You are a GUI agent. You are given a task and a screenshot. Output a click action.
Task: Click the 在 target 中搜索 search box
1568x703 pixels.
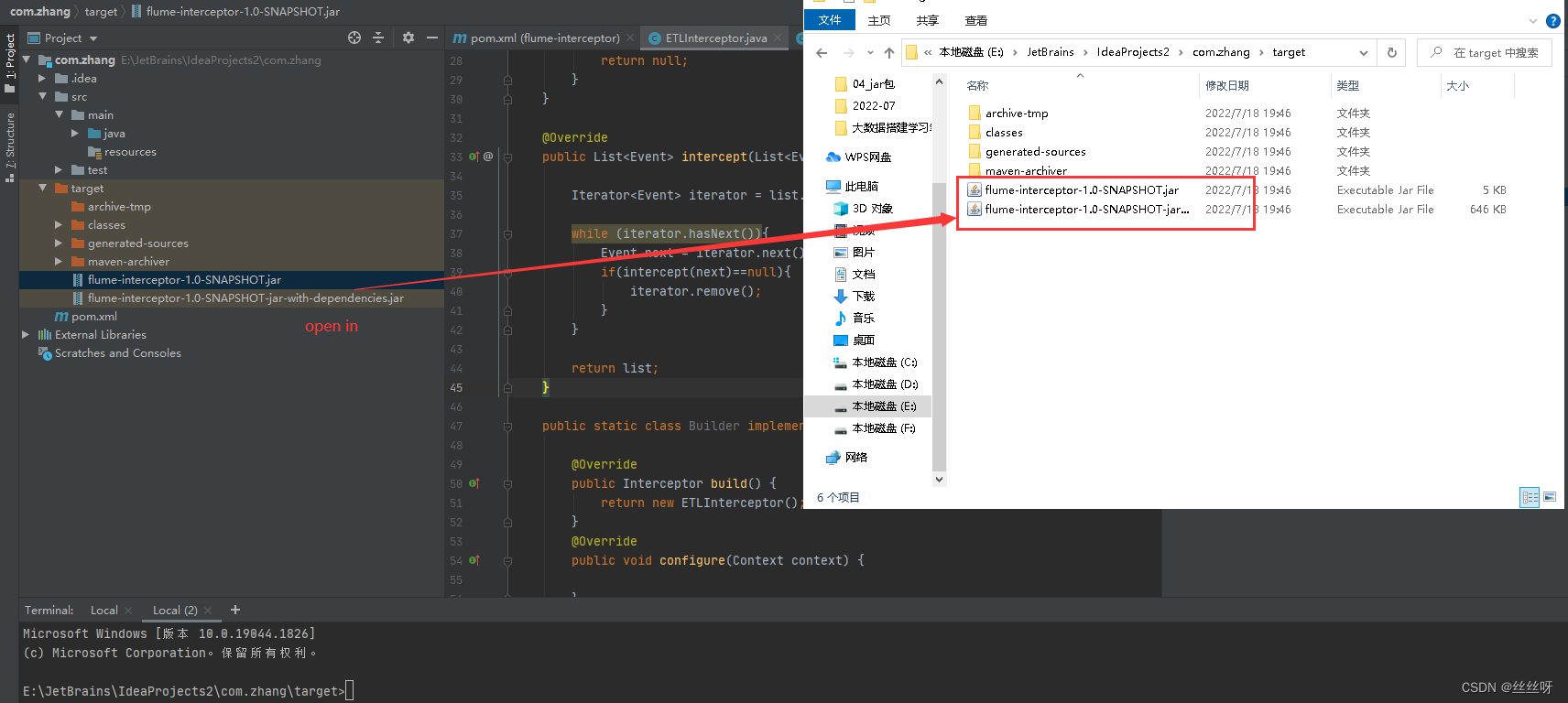pyautogui.click(x=1485, y=52)
